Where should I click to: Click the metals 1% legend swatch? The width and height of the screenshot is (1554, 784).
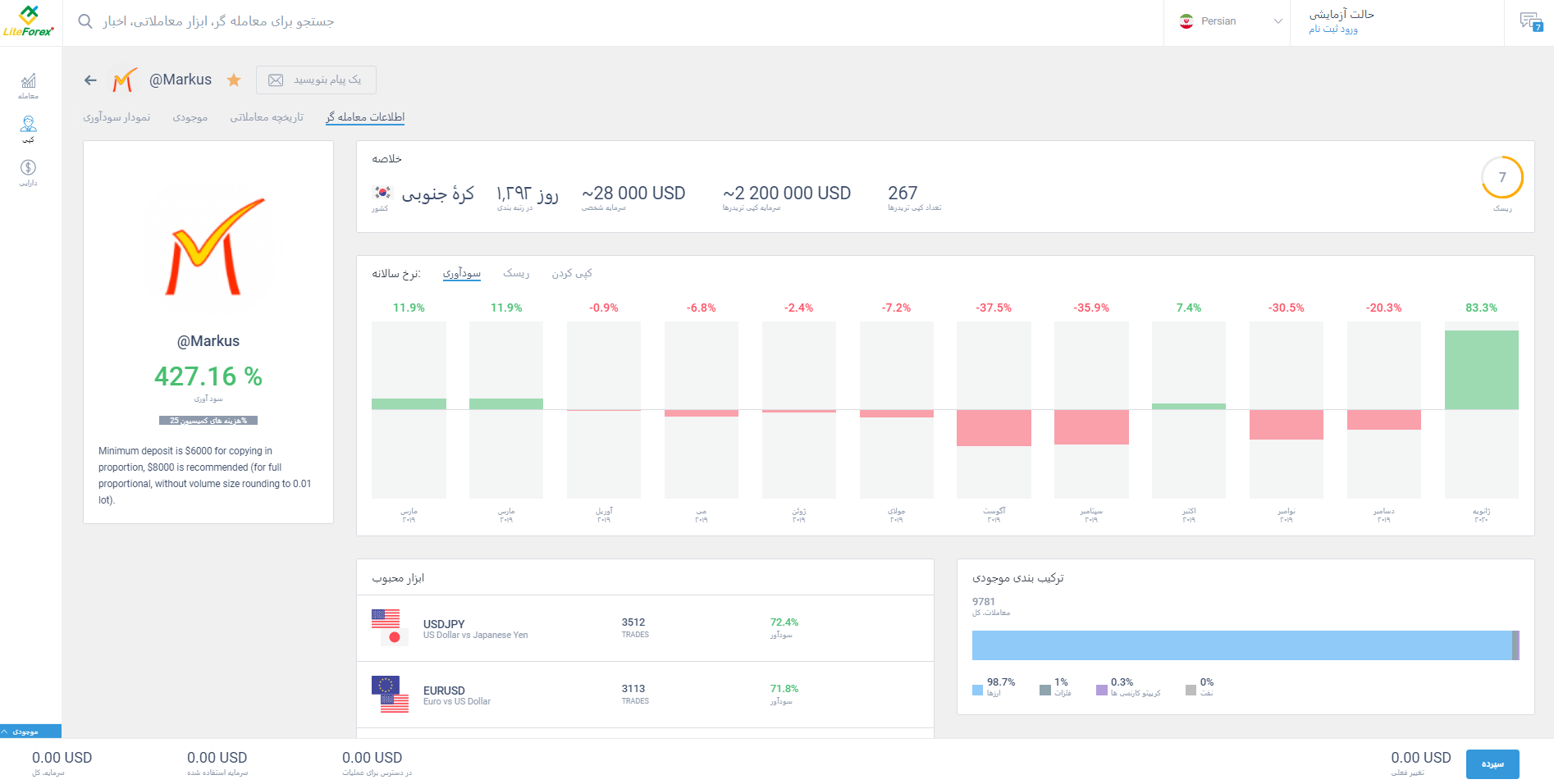tap(1045, 691)
